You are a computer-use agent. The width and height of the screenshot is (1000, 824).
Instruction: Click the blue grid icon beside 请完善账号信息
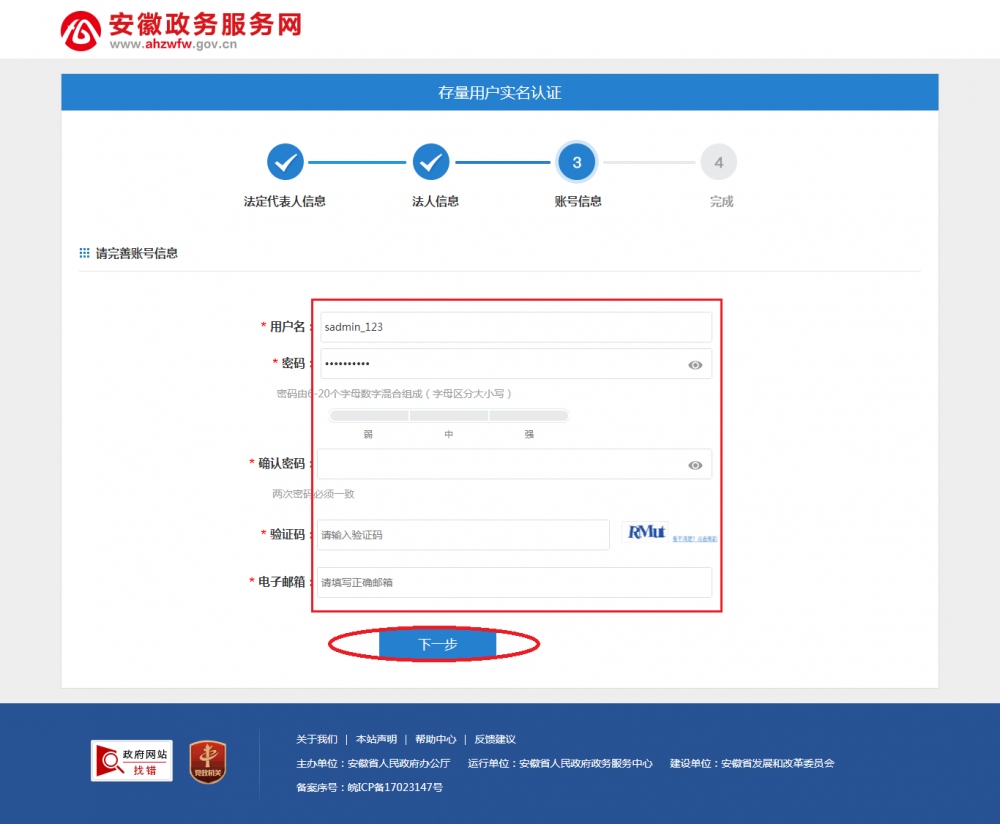coord(84,253)
